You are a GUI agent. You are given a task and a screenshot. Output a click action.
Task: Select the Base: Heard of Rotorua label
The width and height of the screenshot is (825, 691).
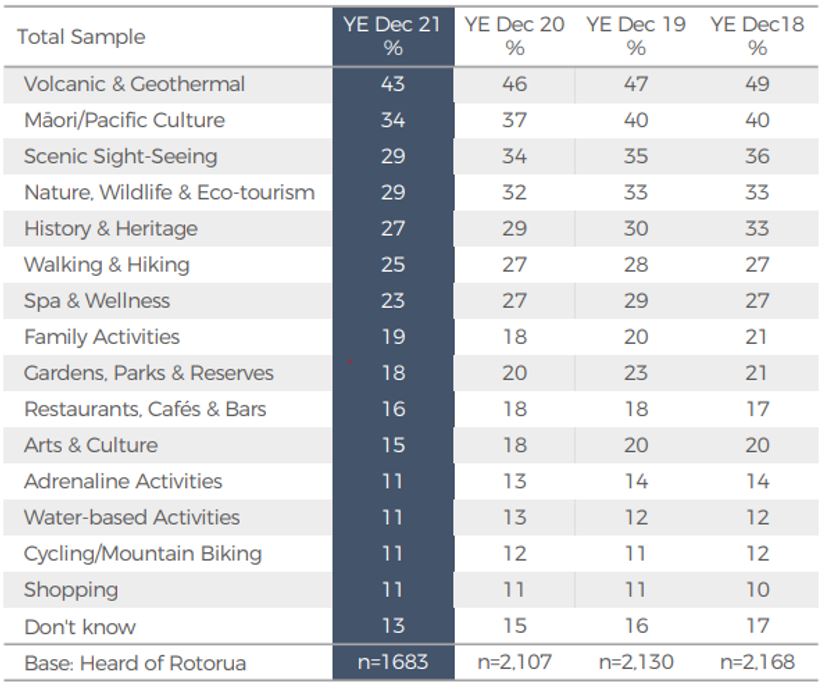[x=135, y=663]
